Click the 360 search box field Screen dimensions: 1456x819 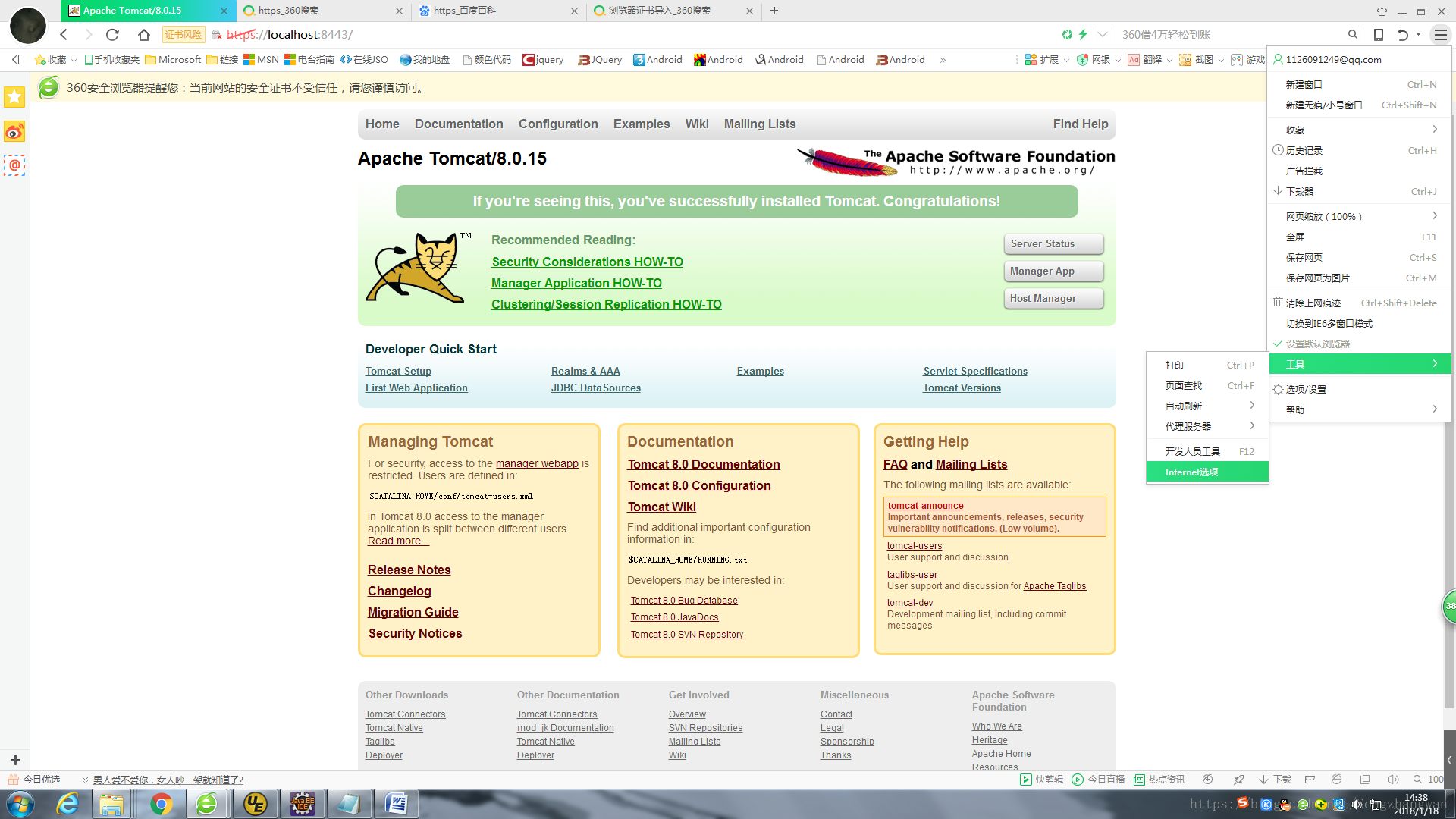(x=1230, y=35)
